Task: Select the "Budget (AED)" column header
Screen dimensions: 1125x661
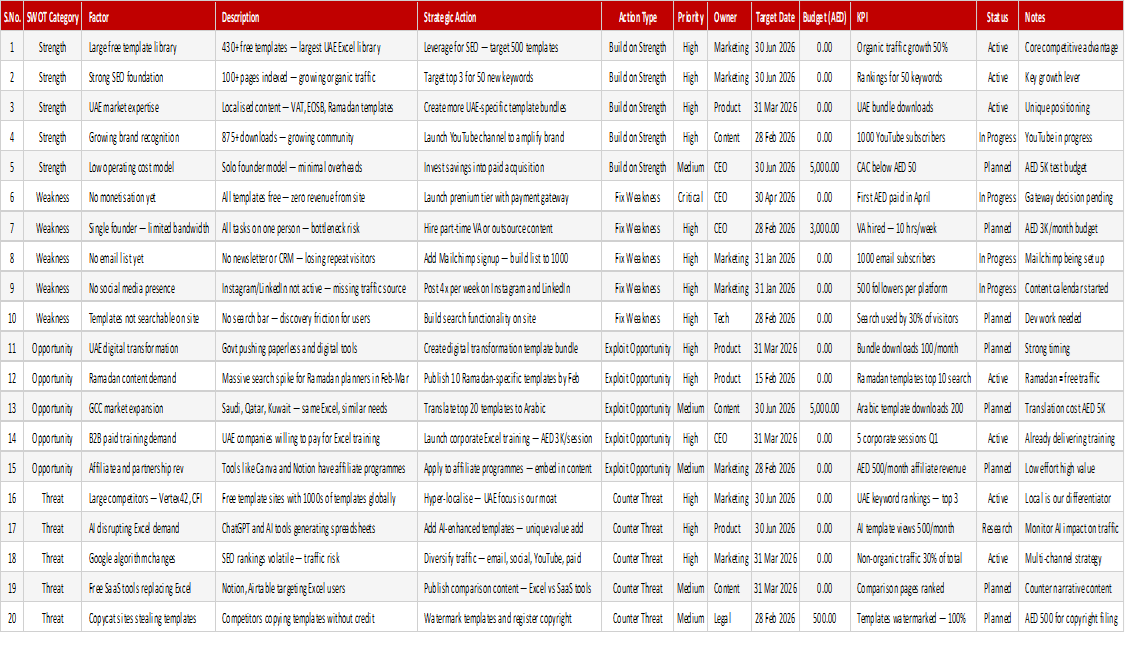Action: pyautogui.click(x=824, y=17)
